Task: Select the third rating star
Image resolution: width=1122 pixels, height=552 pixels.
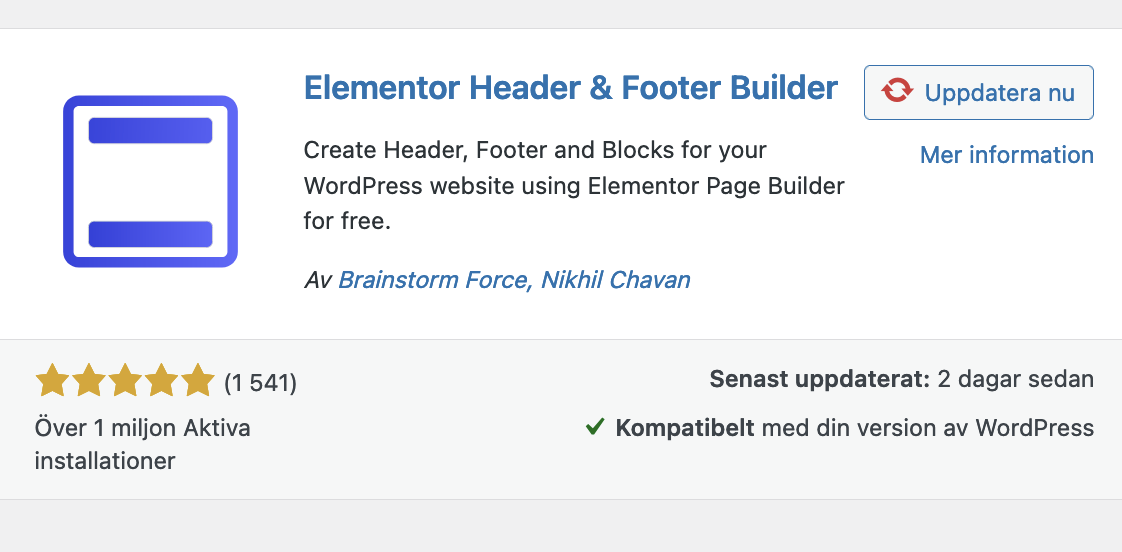Action: click(x=125, y=381)
